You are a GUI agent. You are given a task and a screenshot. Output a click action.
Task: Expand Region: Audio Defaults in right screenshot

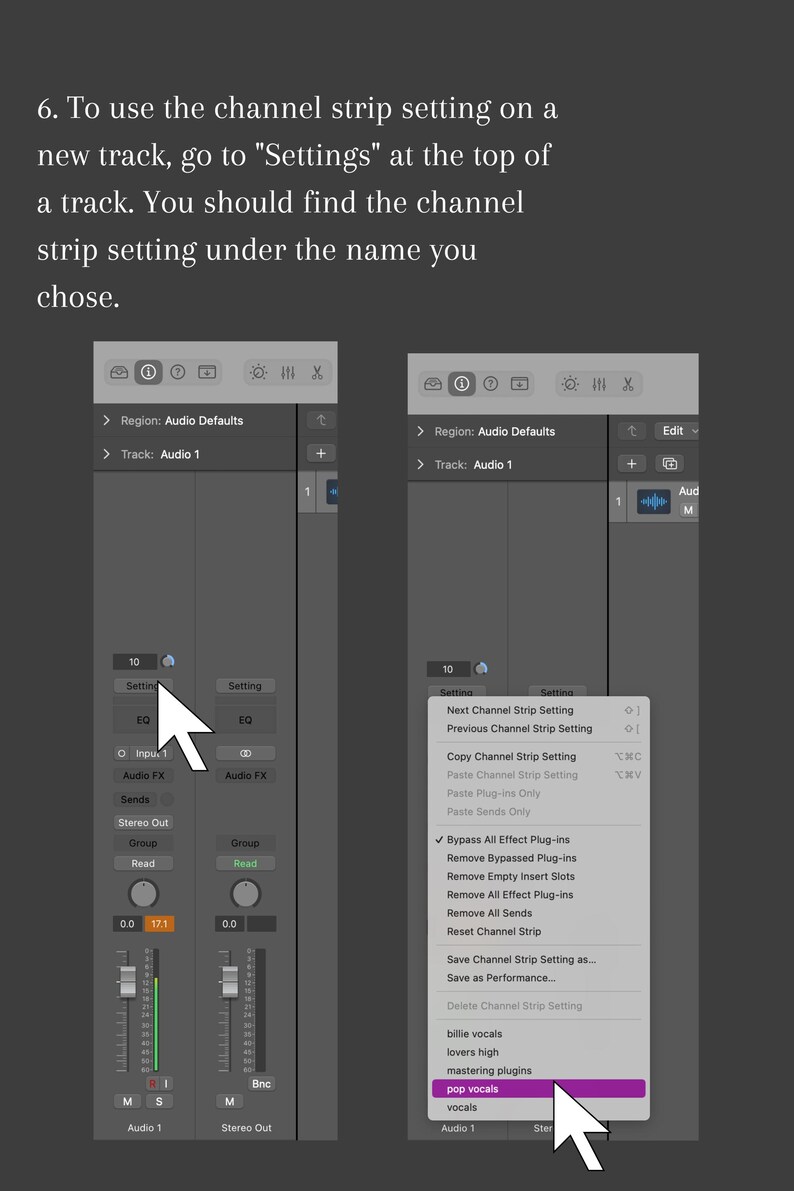(420, 431)
